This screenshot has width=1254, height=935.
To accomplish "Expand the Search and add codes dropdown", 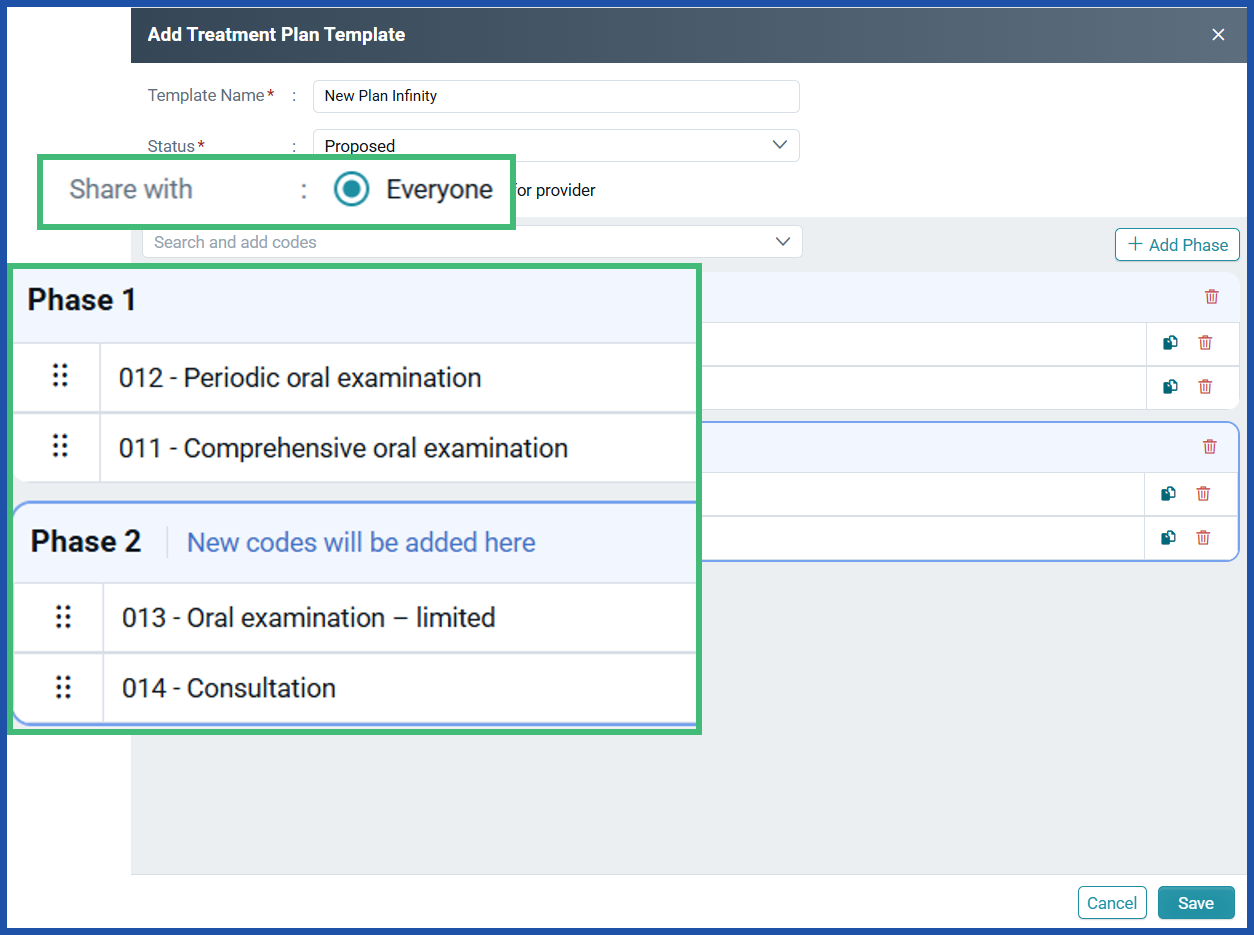I will [783, 241].
